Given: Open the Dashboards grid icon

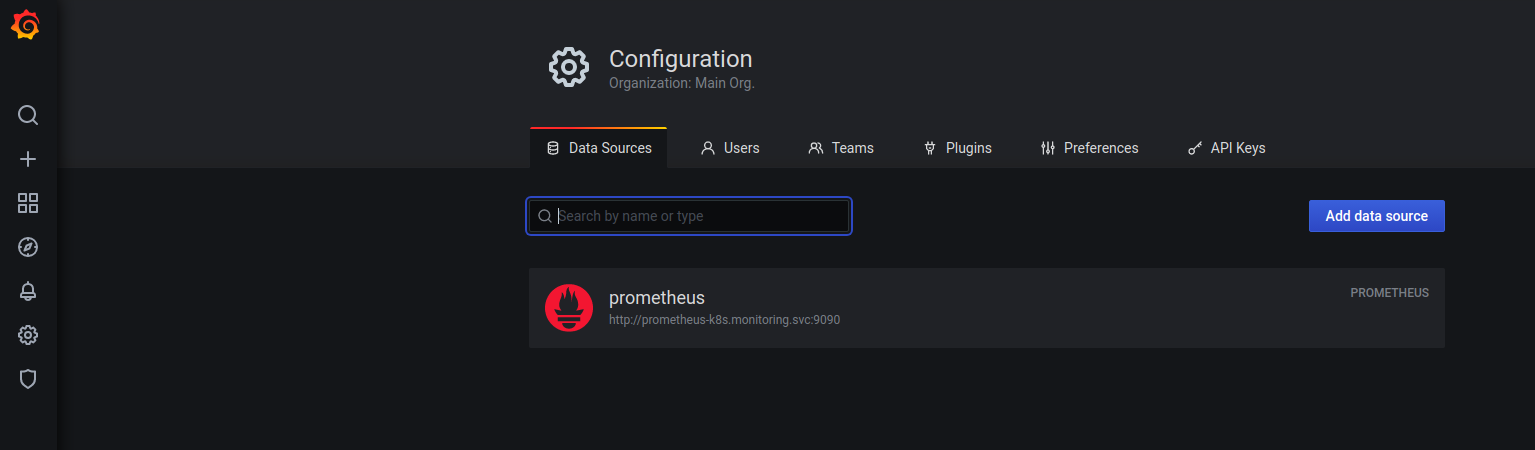Looking at the screenshot, I should [28, 203].
